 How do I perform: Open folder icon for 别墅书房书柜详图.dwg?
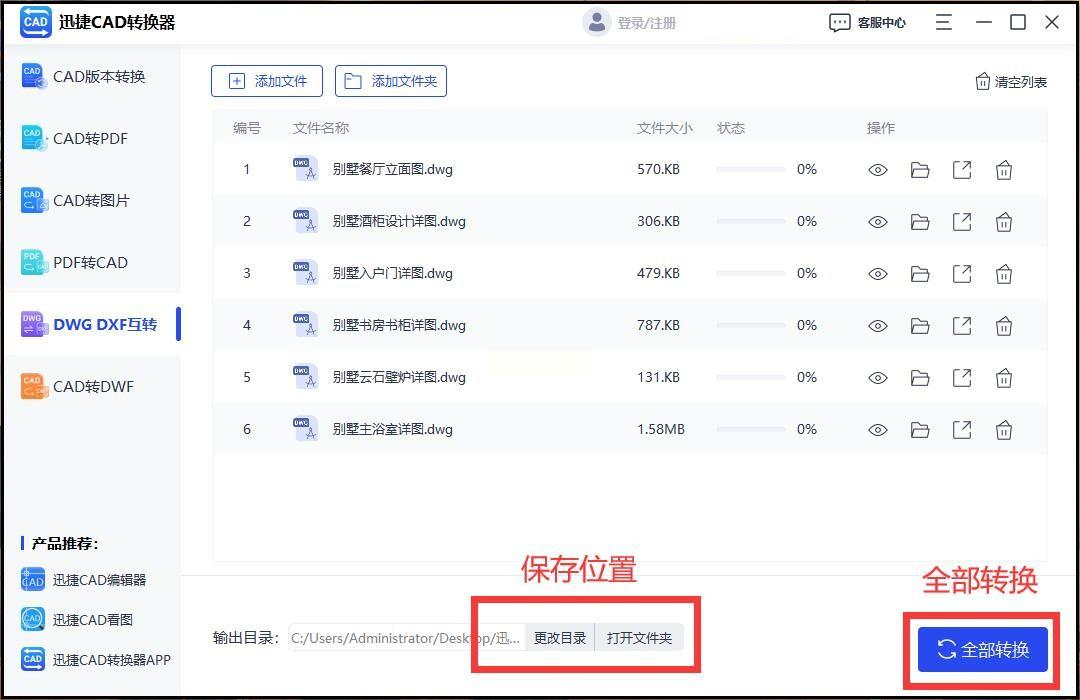tap(920, 326)
